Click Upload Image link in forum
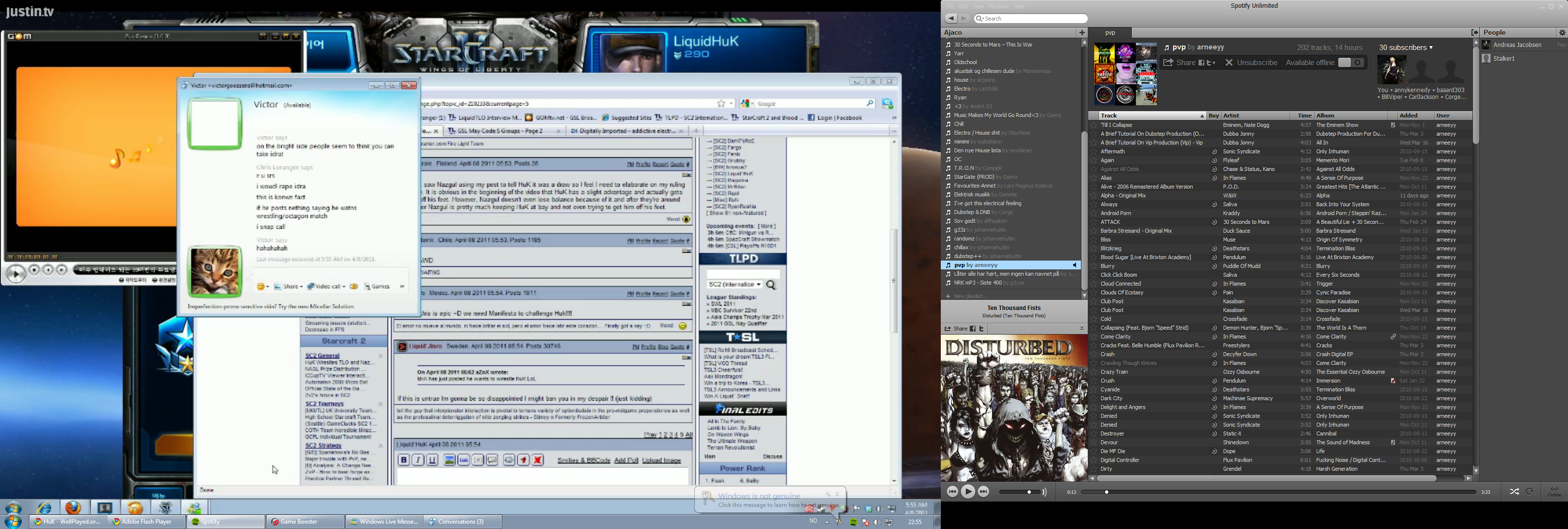This screenshot has width=1568, height=529. click(x=661, y=460)
